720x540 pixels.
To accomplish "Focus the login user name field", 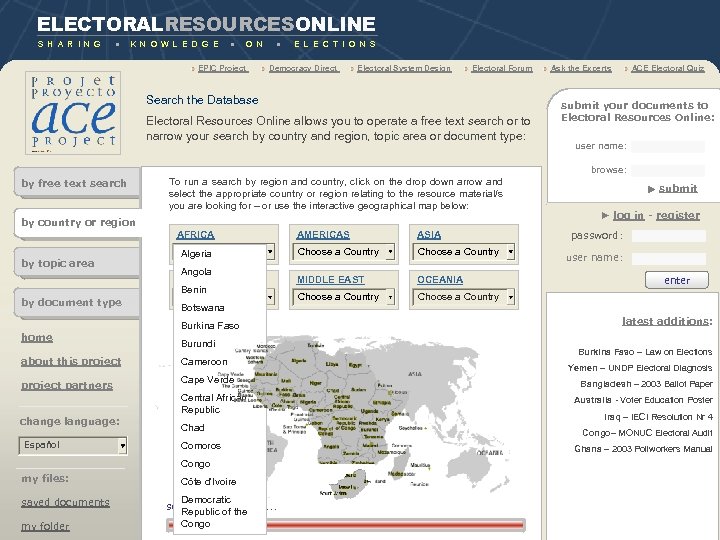I will [669, 259].
